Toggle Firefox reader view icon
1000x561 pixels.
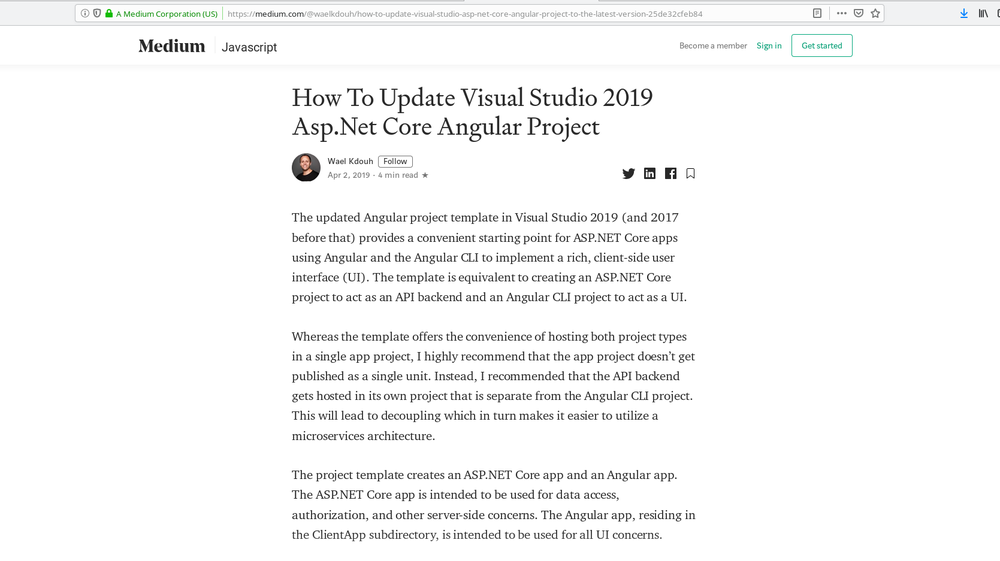point(817,13)
